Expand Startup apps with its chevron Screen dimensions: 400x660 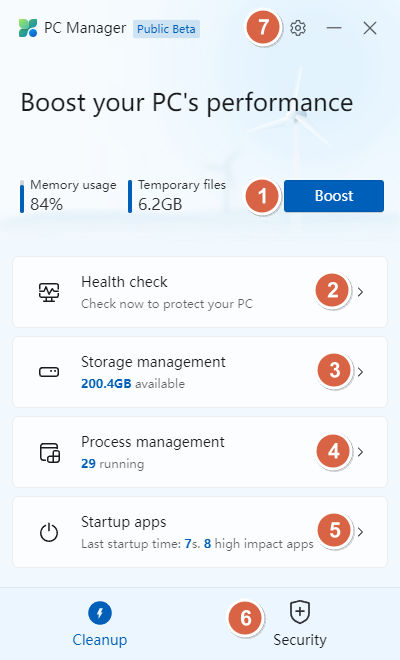coord(360,532)
